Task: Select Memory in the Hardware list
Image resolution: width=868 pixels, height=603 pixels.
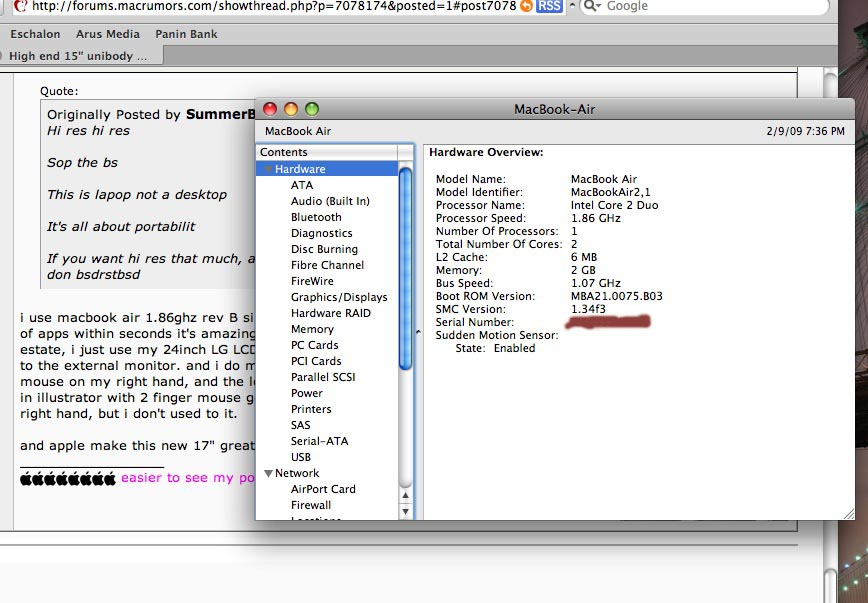Action: pos(312,329)
